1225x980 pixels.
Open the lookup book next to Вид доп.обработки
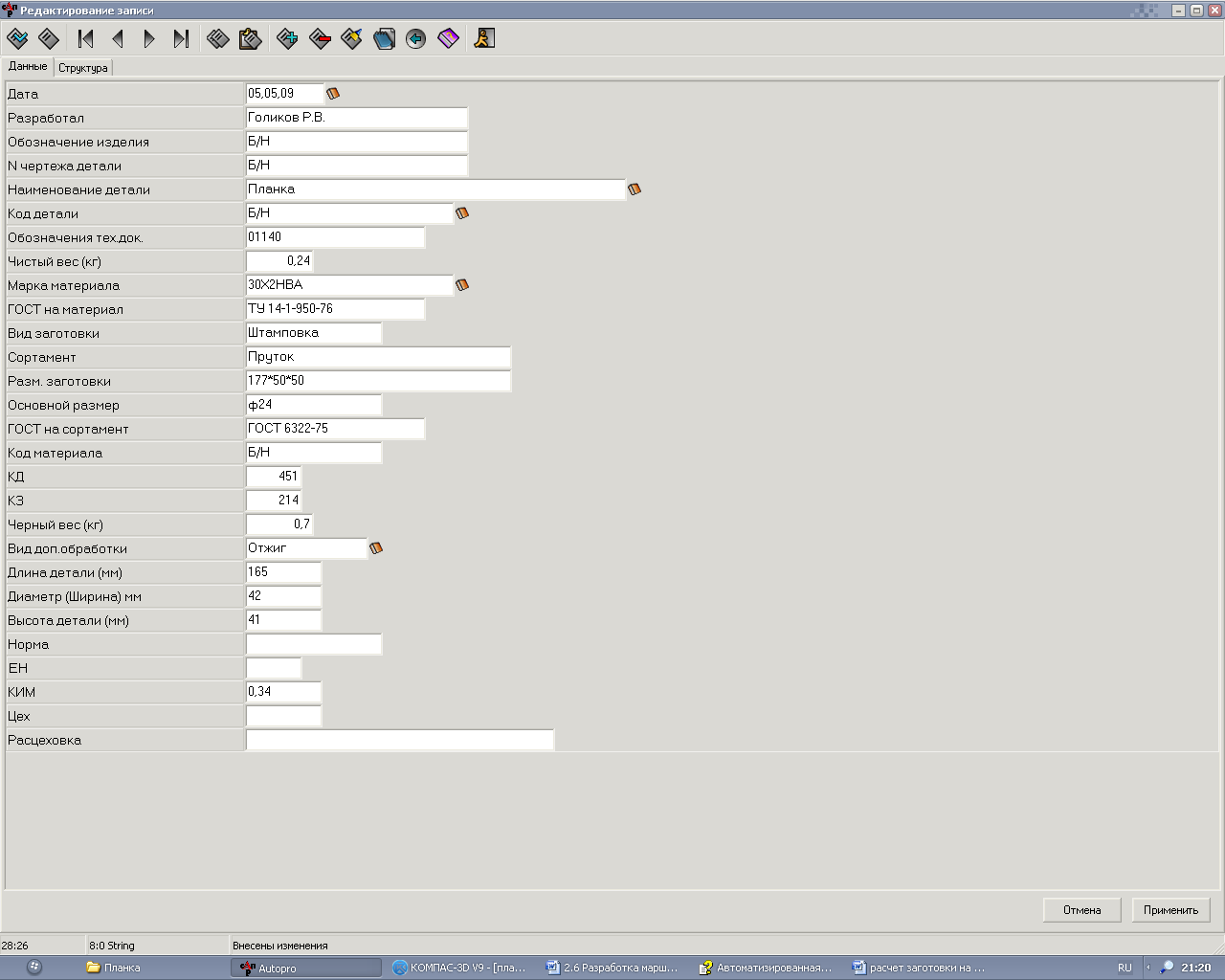[x=376, y=548]
